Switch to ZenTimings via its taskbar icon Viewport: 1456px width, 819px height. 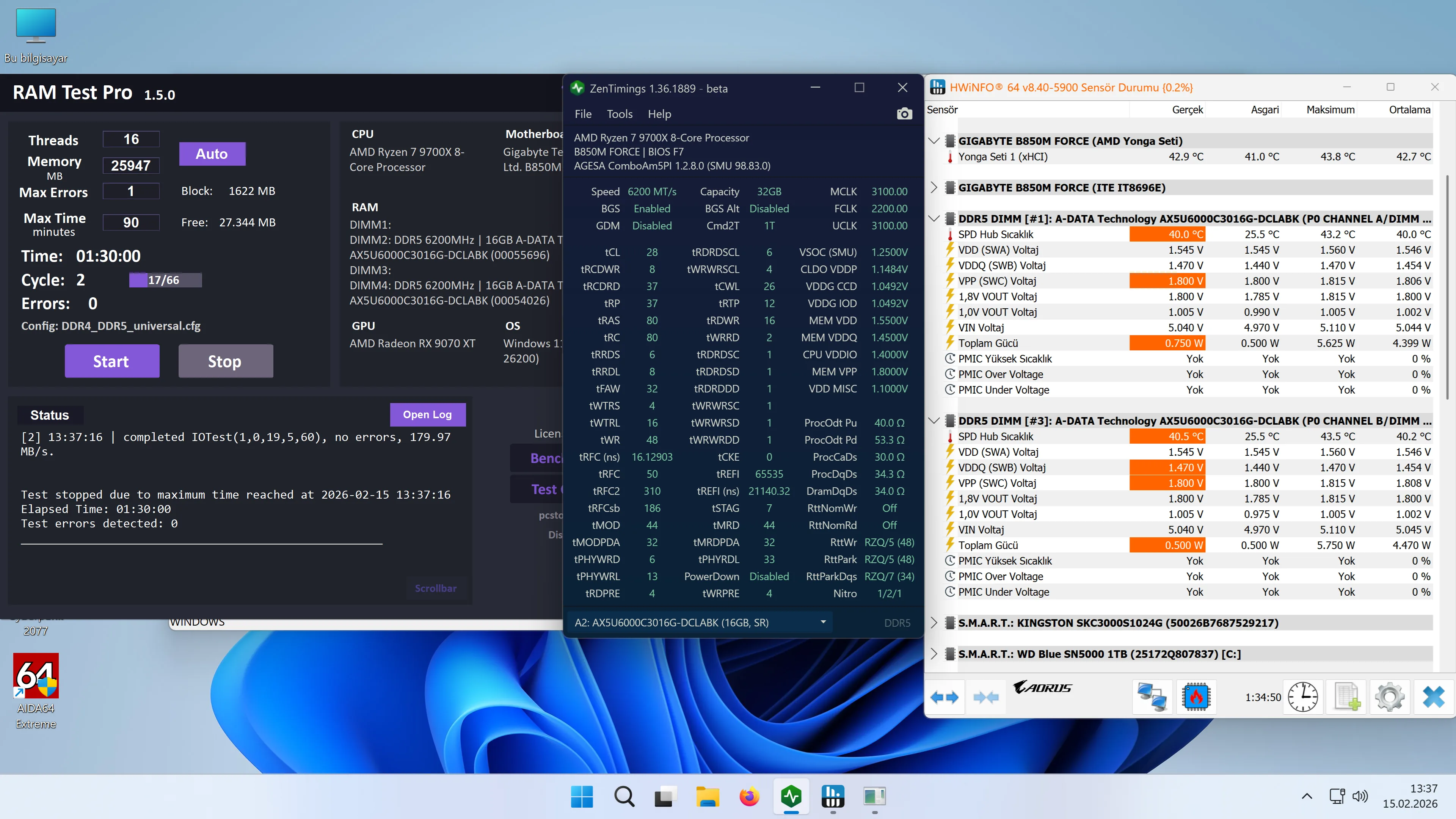pos(791,796)
